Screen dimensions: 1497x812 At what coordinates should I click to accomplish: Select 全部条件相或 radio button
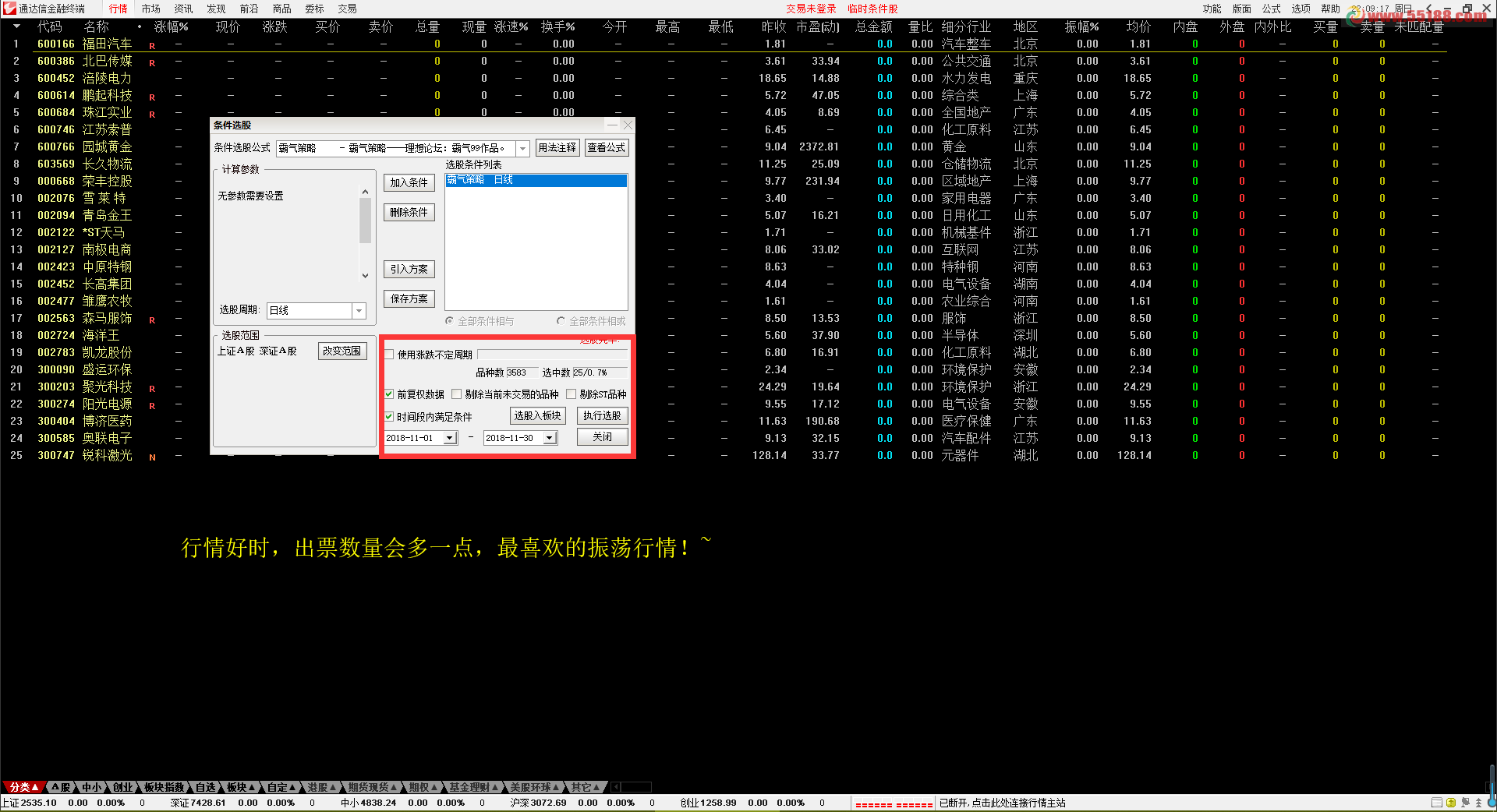coord(561,321)
